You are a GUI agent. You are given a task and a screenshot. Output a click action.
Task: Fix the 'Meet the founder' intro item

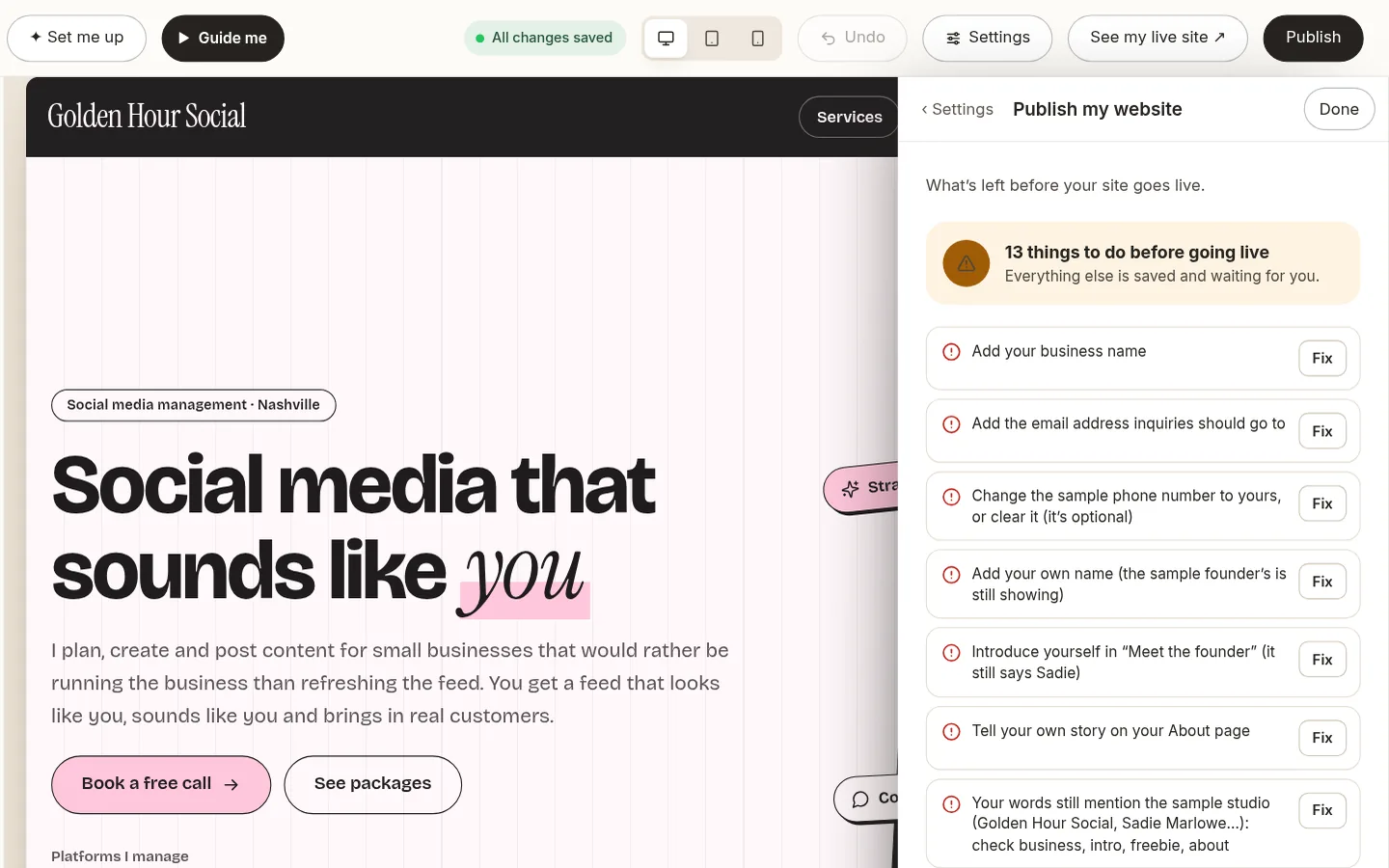tap(1322, 660)
